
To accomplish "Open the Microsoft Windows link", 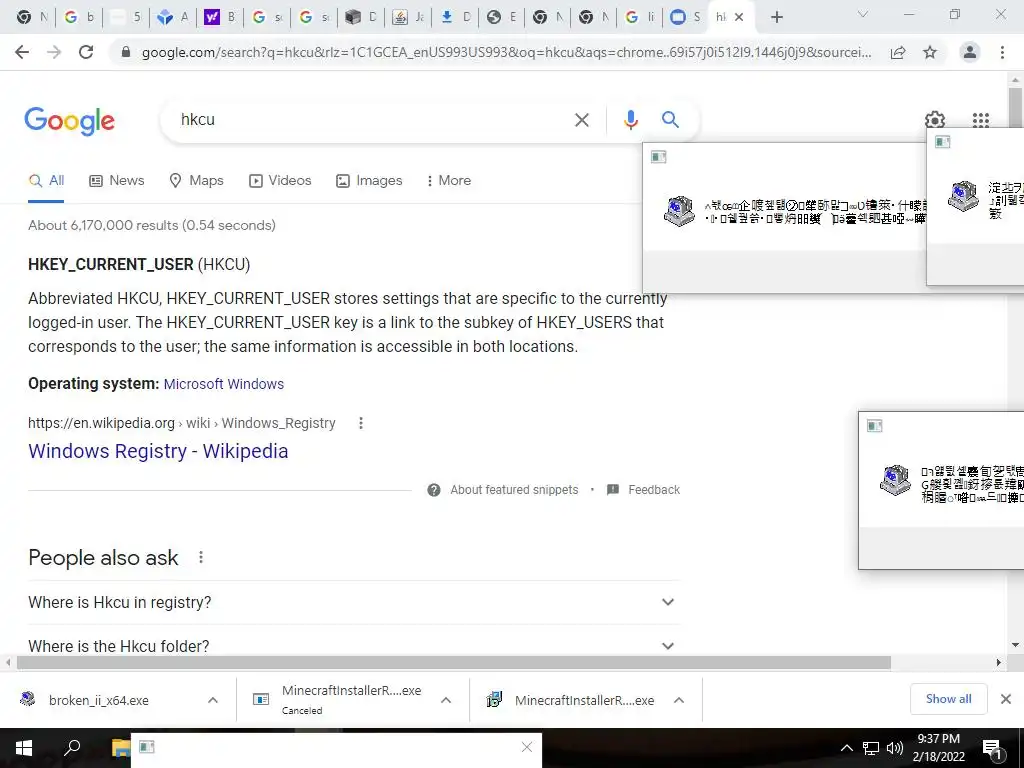I will click(223, 384).
